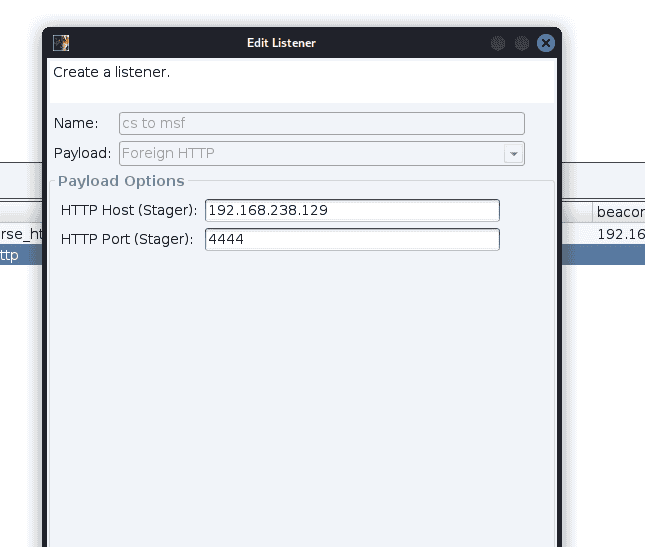Screen dimensions: 645x547
Task: Click the Name field containing cs to msf
Action: tap(321, 123)
